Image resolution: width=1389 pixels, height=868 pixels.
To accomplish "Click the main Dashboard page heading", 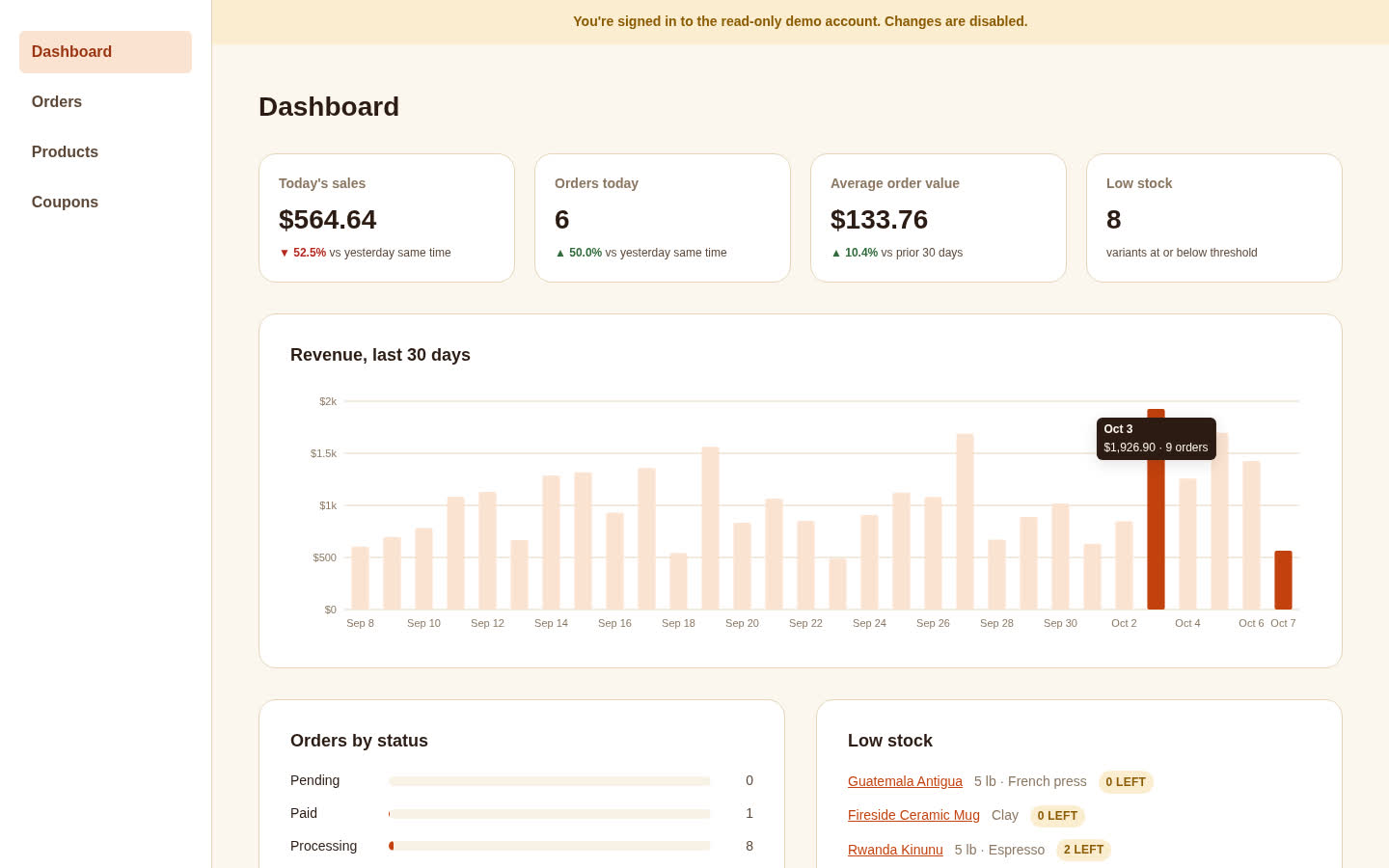I will click(x=329, y=106).
